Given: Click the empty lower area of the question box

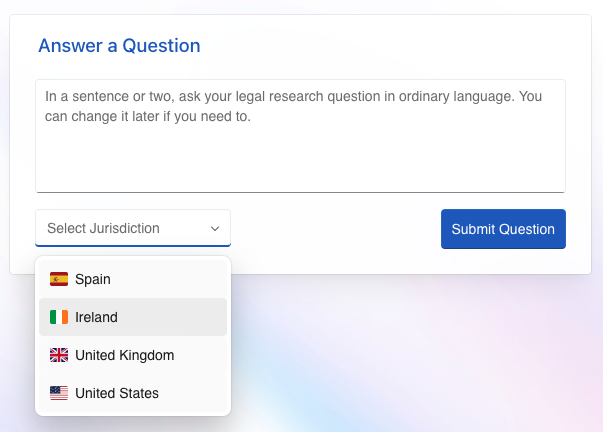Looking at the screenshot, I should (300, 162).
